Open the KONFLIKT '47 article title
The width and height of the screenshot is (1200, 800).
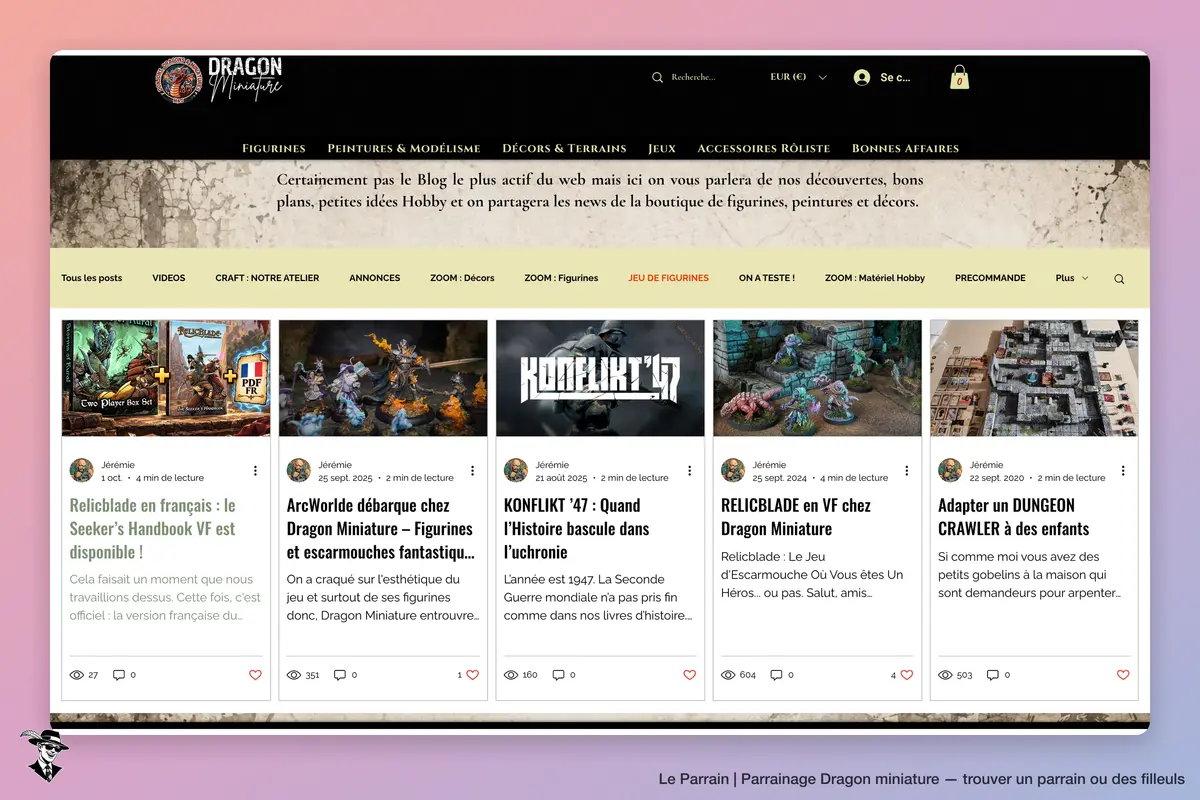tap(577, 528)
